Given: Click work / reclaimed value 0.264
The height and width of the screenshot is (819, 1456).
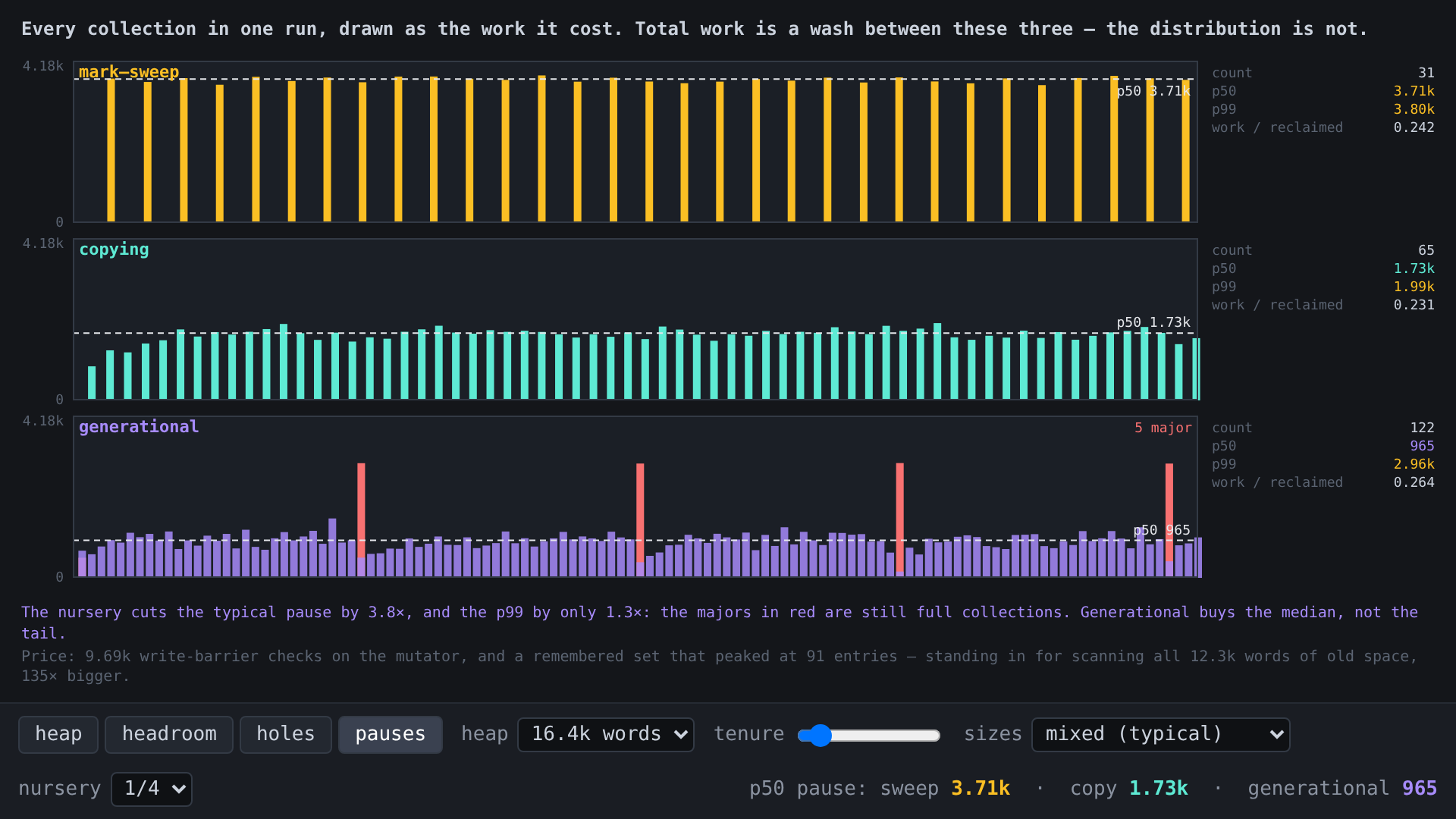Looking at the screenshot, I should pos(1414,482).
